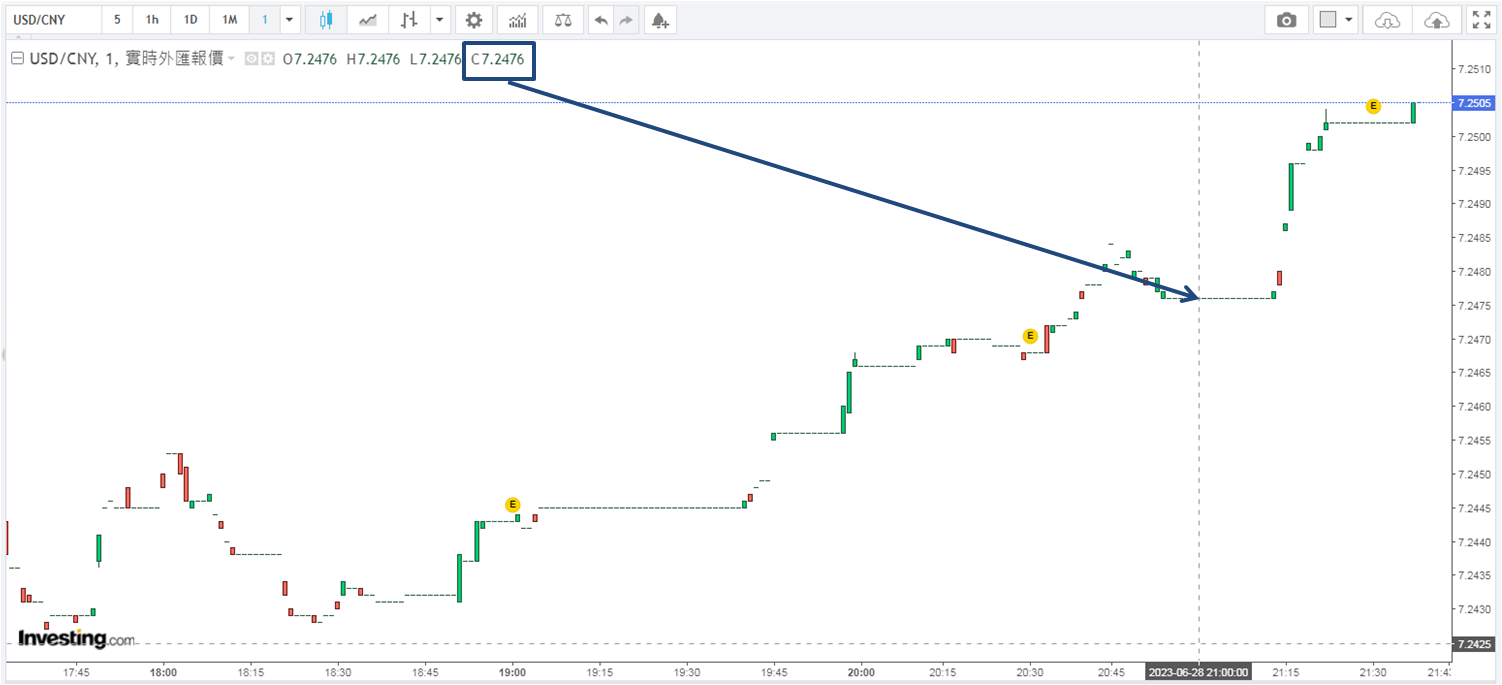Expand the time interval dropdown arrow

pos(289,20)
